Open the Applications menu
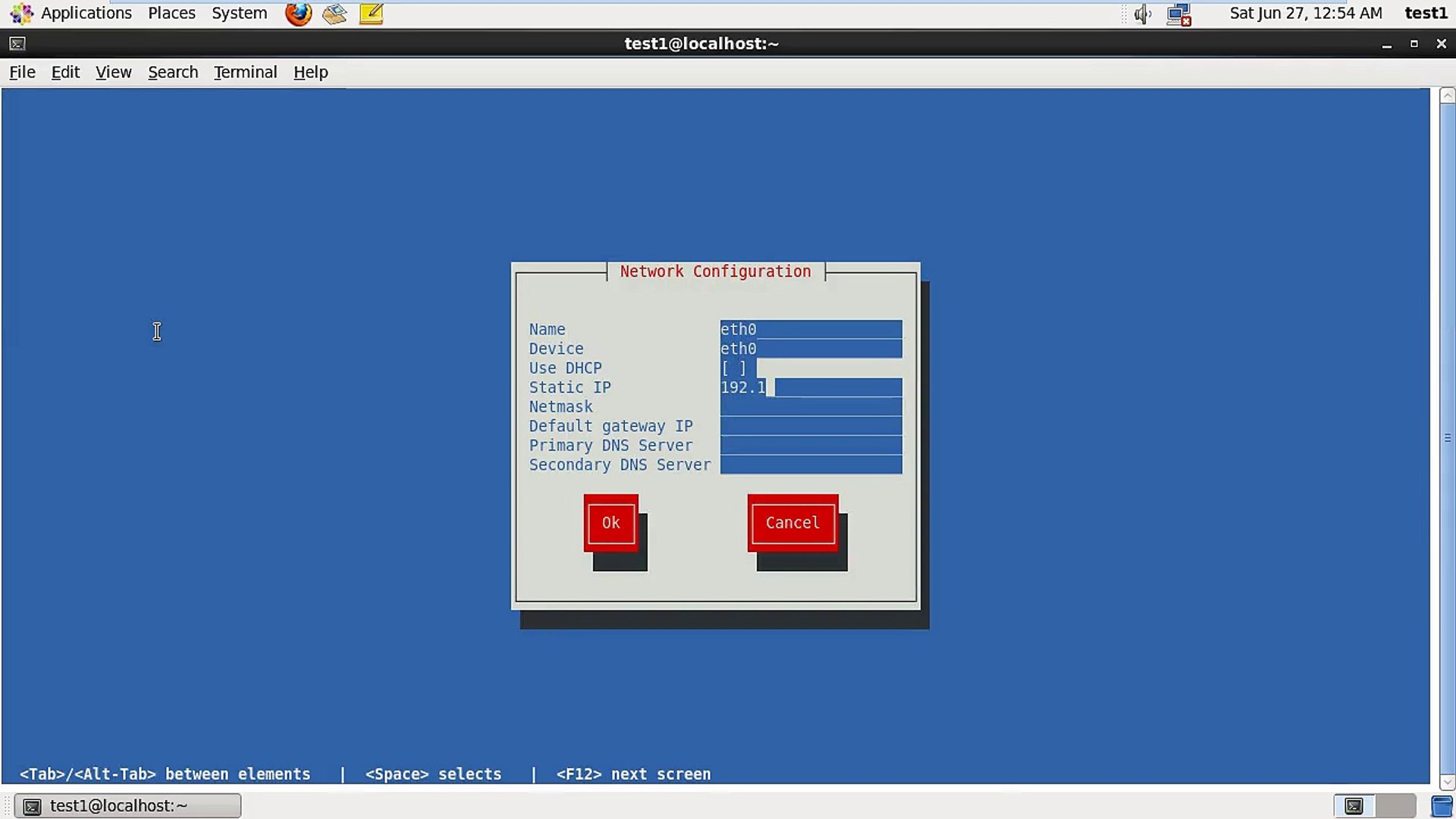 (85, 14)
